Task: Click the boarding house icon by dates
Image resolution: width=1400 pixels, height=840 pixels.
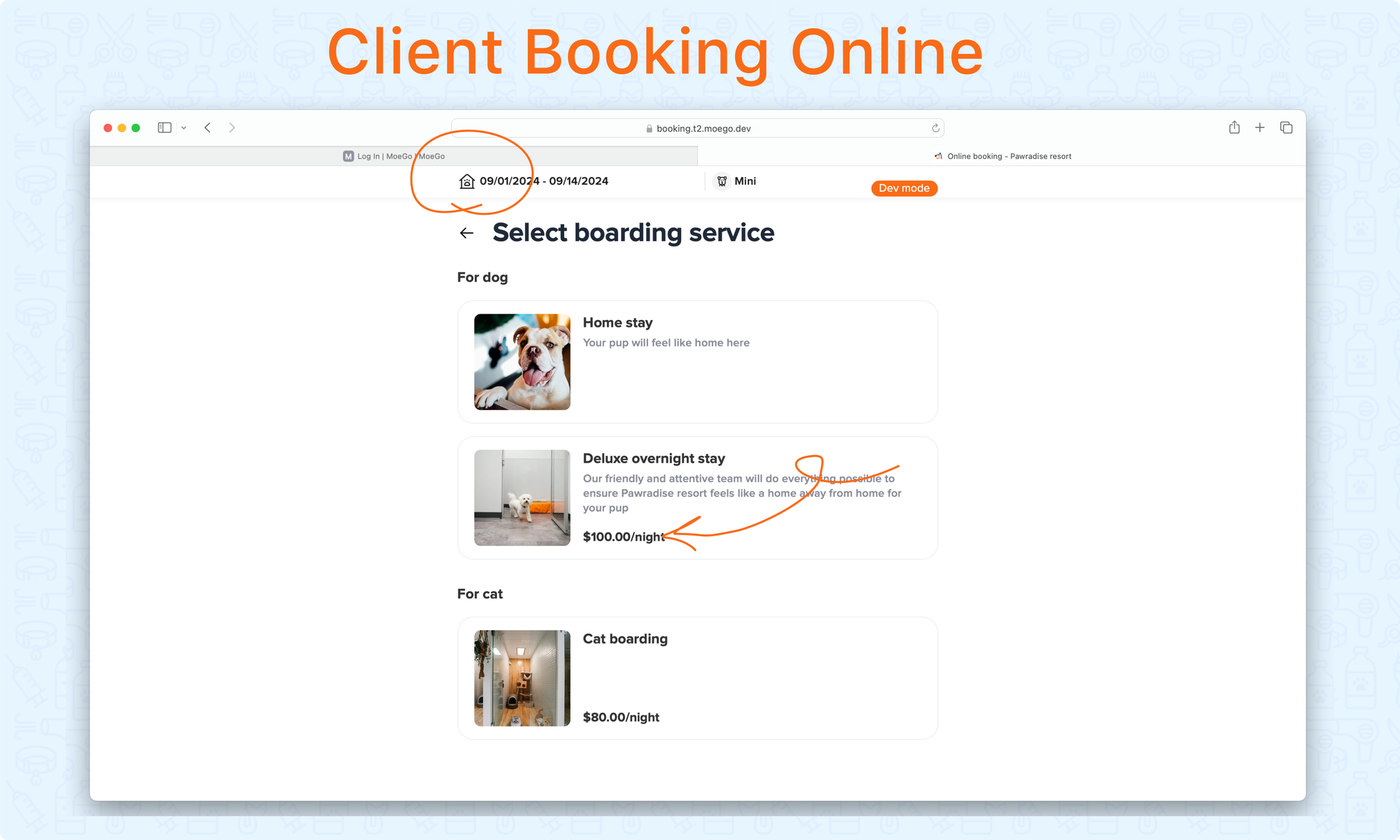Action: pos(467,181)
